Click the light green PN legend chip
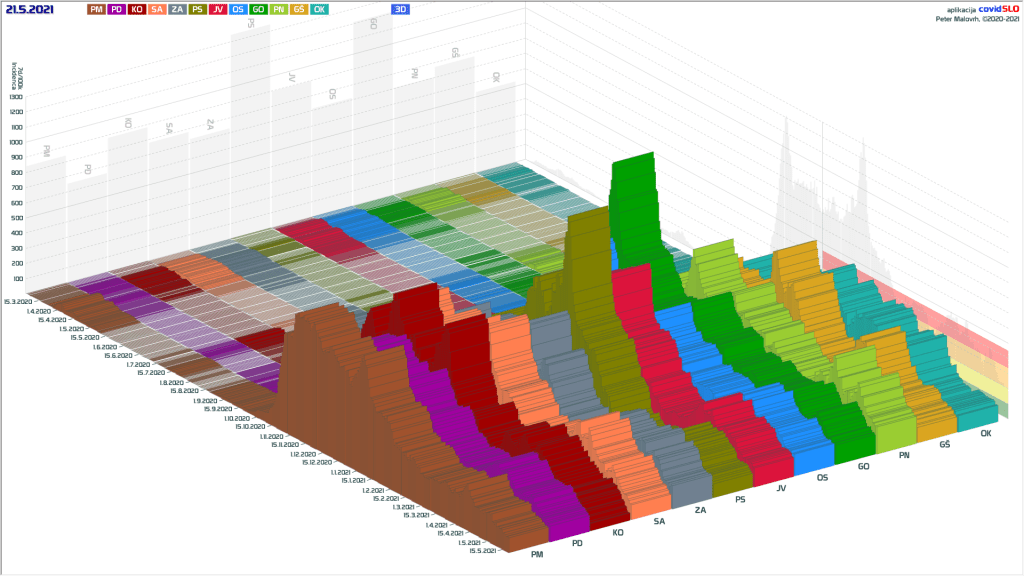The width and height of the screenshot is (1024, 576). pos(278,9)
